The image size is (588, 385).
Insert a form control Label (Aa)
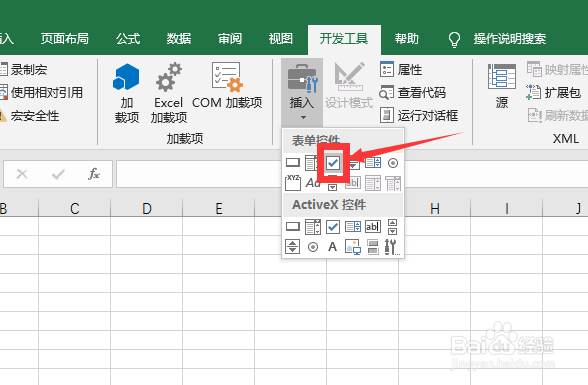(313, 183)
